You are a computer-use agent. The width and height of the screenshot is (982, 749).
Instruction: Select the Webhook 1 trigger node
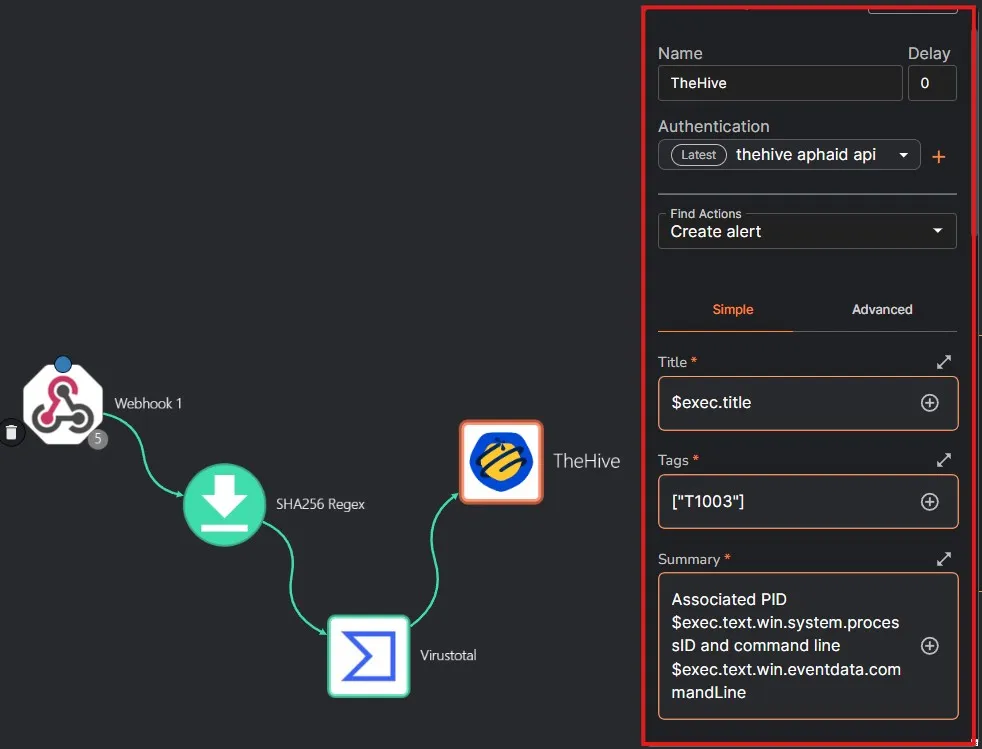pyautogui.click(x=63, y=404)
